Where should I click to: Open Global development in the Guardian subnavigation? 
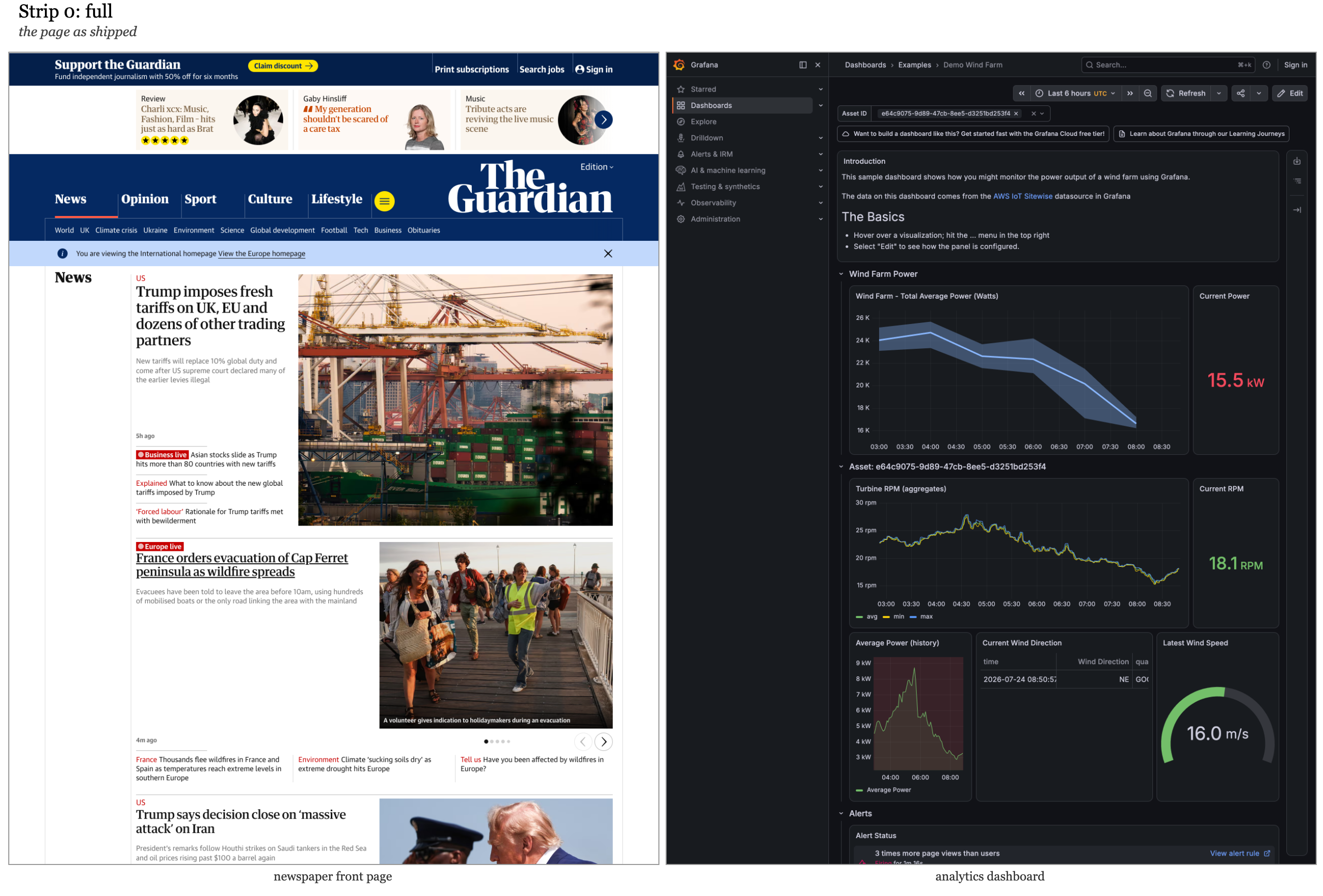pos(282,230)
